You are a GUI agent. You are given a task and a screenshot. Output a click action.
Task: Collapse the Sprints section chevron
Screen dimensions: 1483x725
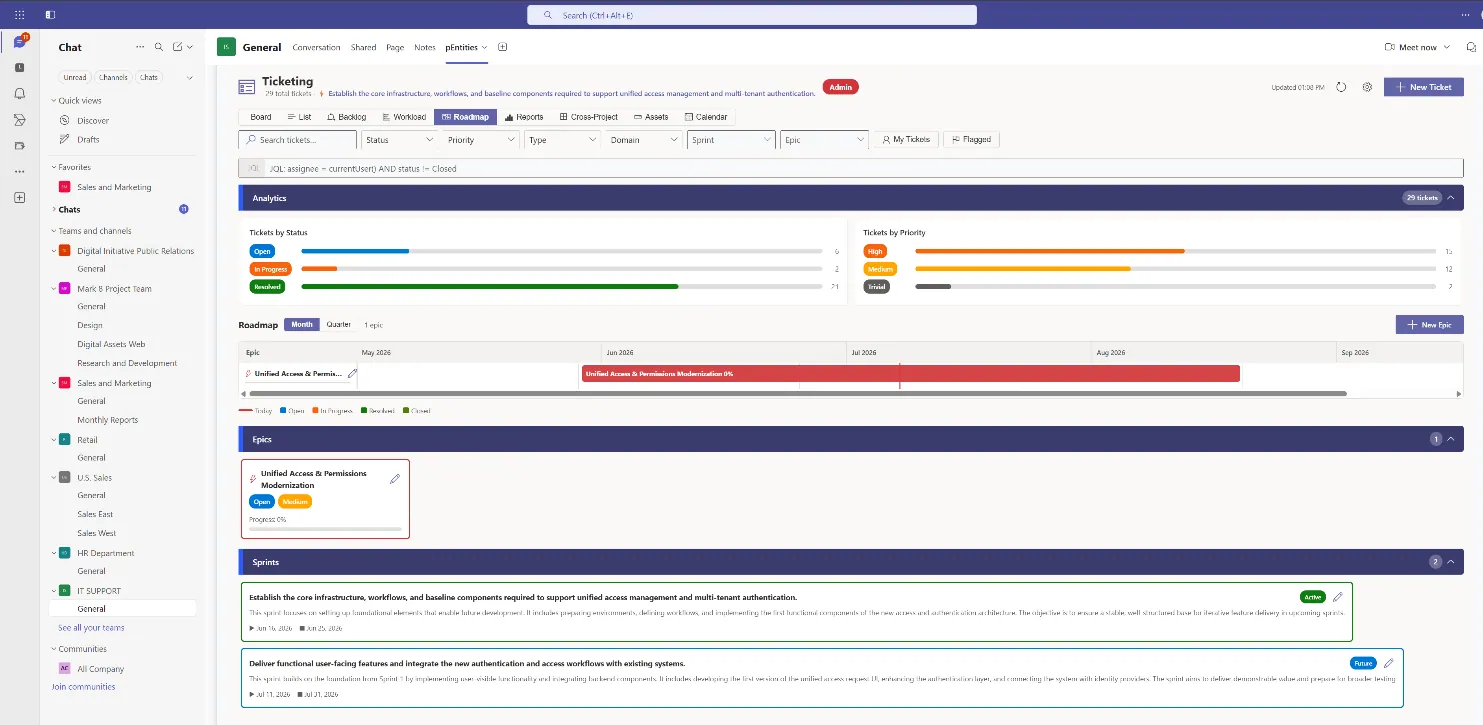(1451, 562)
